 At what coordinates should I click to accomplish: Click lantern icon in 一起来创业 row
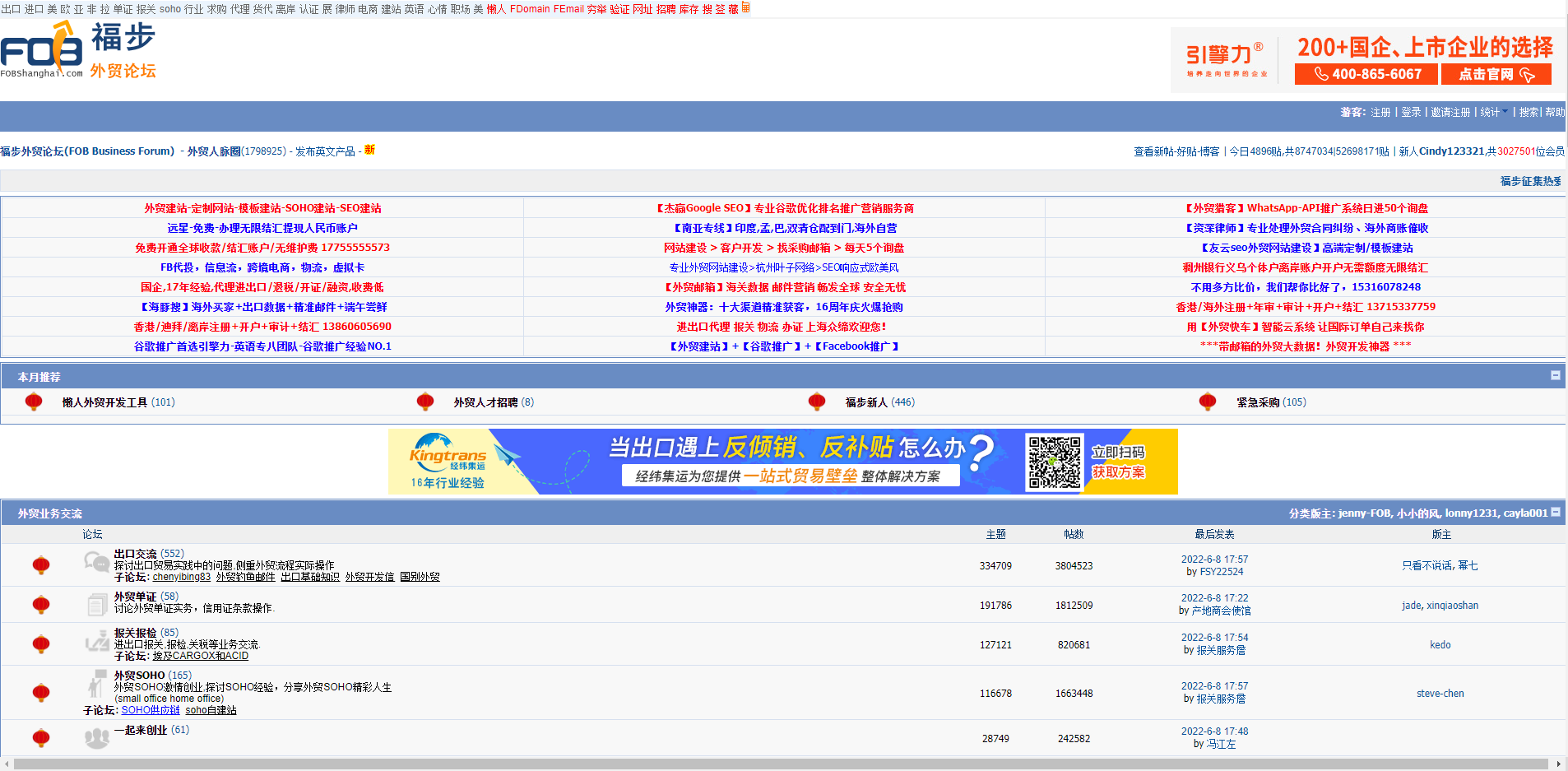coord(41,738)
